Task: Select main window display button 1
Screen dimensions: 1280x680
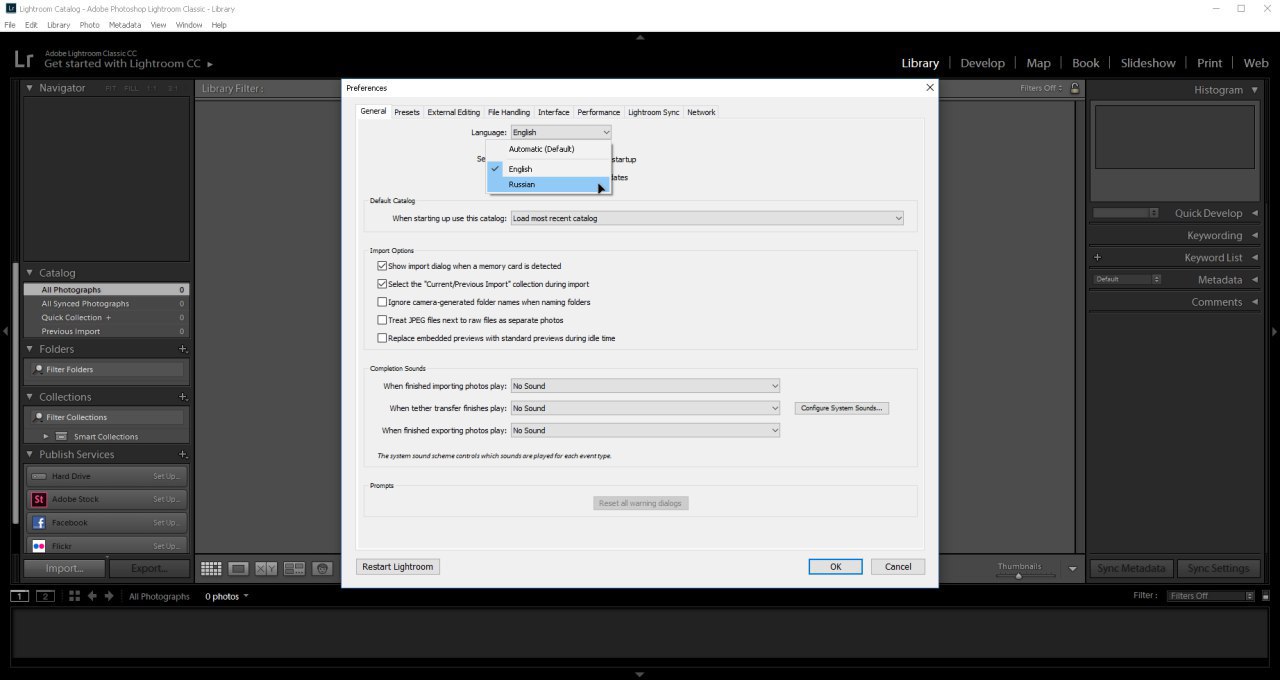Action: coord(19,596)
